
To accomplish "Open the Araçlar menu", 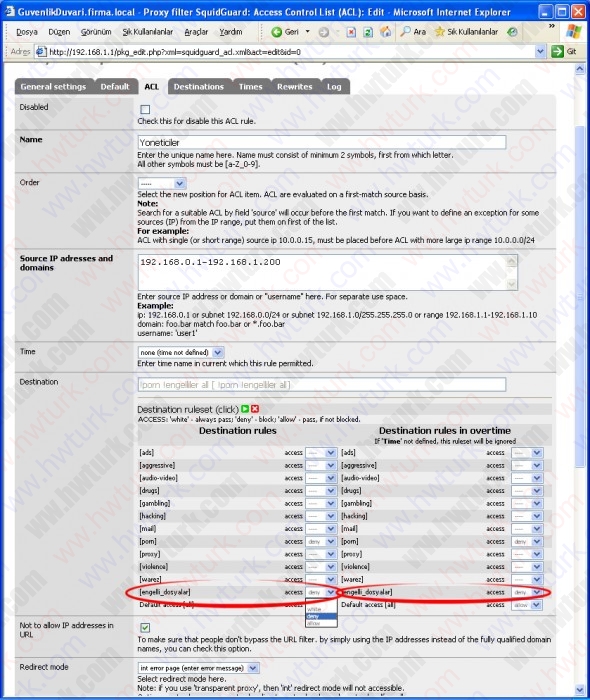I will [x=196, y=32].
